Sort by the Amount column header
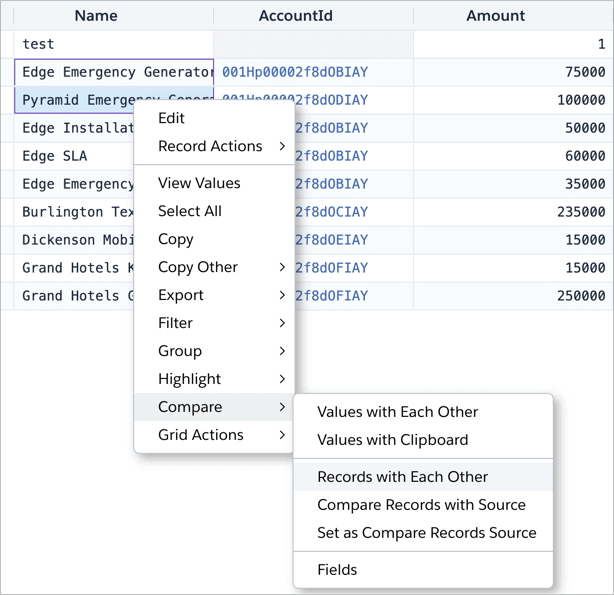The width and height of the screenshot is (614, 595). pyautogui.click(x=495, y=16)
